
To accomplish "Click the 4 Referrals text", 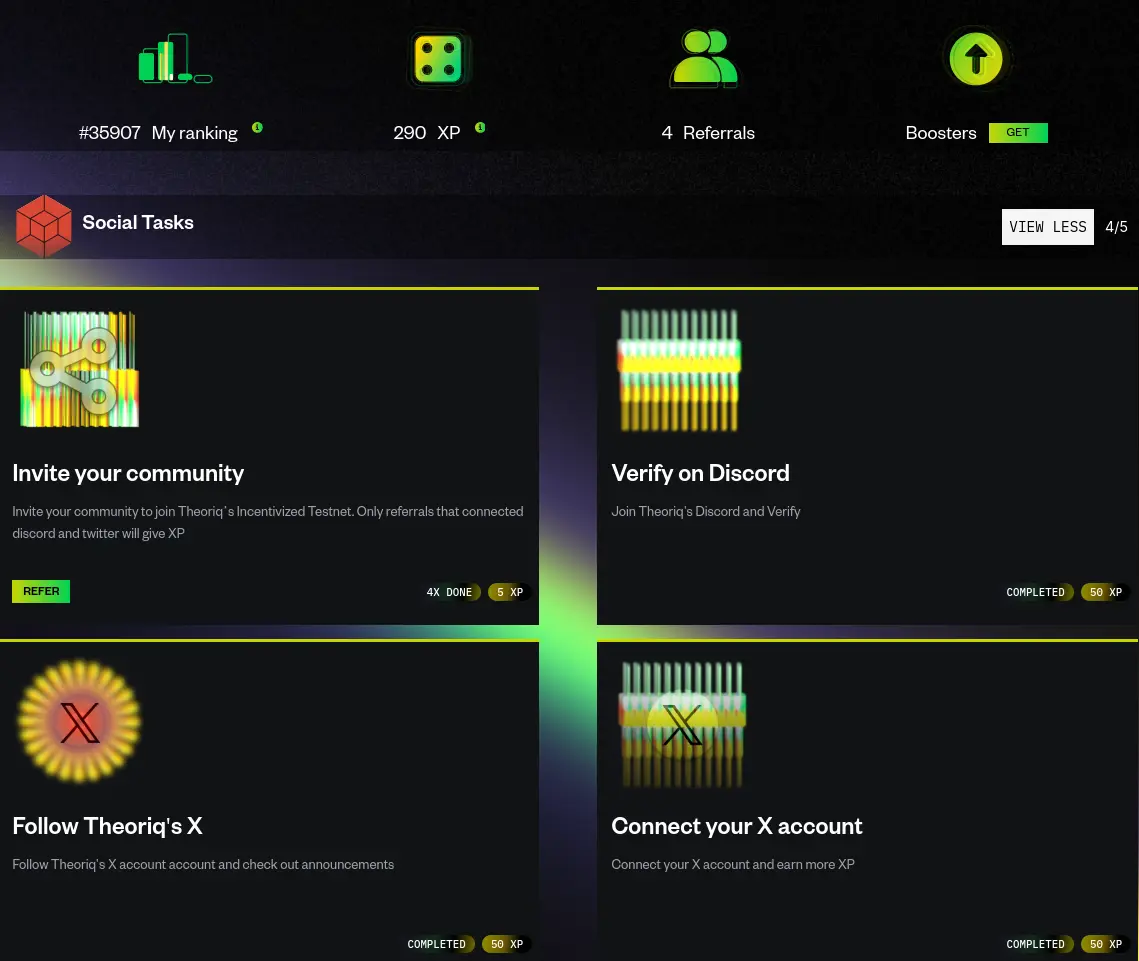I will pyautogui.click(x=708, y=133).
